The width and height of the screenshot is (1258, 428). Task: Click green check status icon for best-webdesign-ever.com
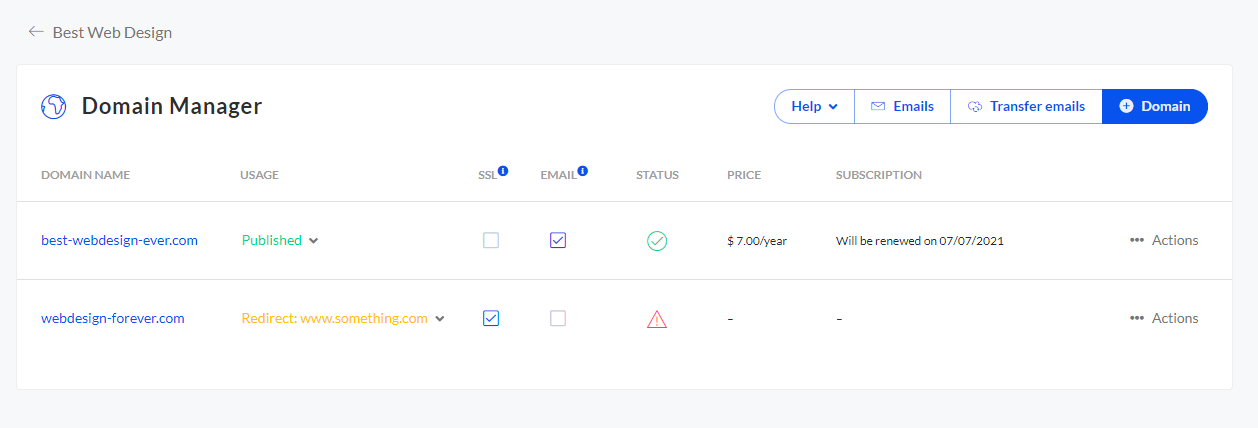click(x=657, y=241)
